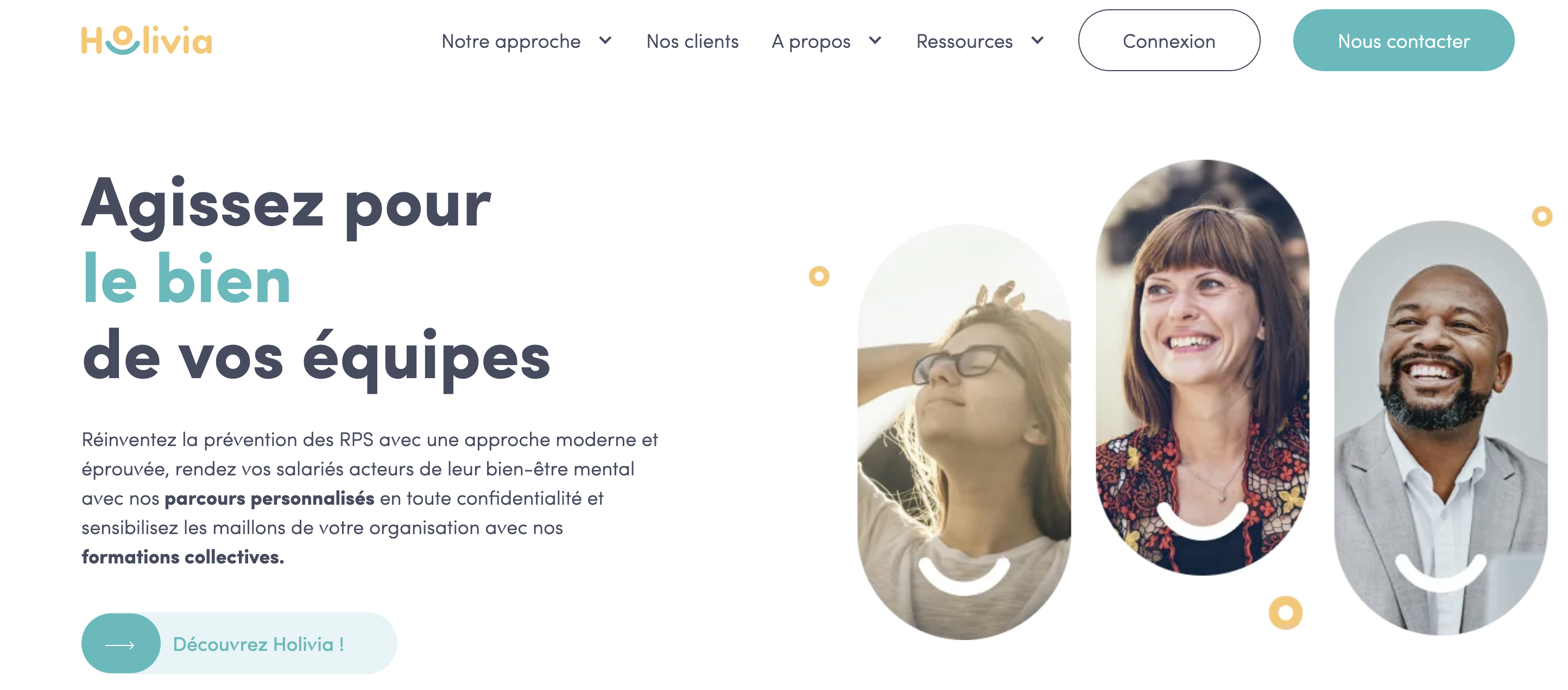Click the smiley O in the Holivia logo
This screenshot has height=690, width=1568.
pos(122,40)
